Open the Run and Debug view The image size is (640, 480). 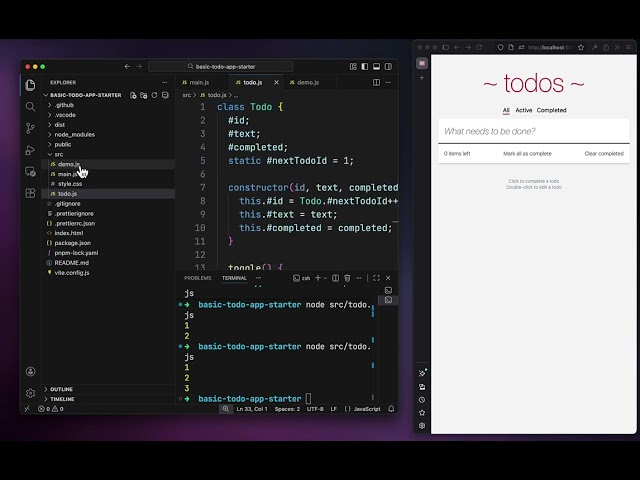pos(30,150)
